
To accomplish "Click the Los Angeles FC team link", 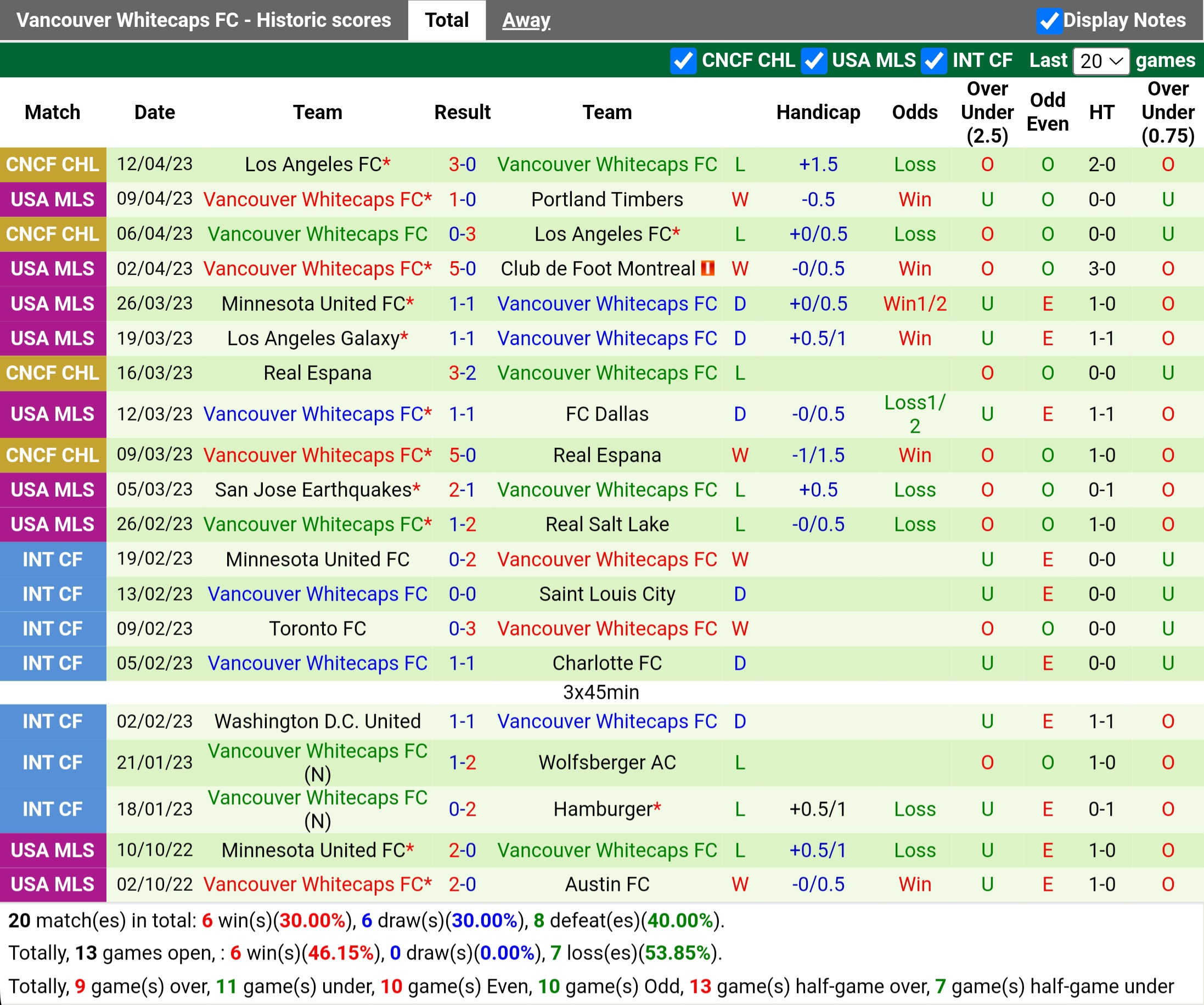I will tap(318, 165).
